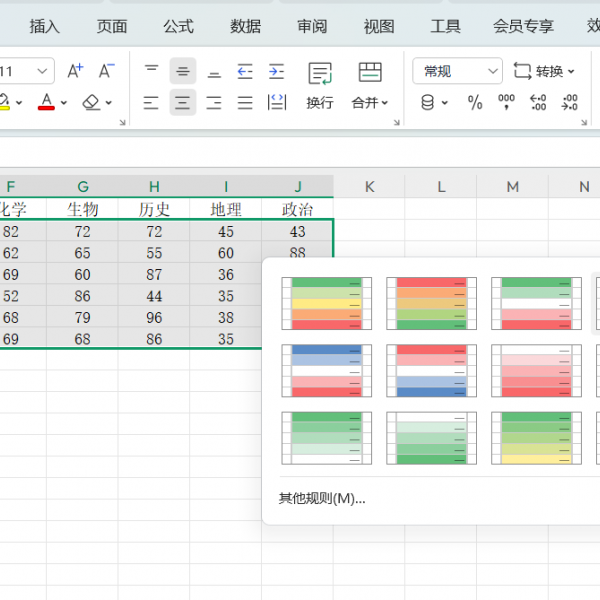Click the increase indent icon
The width and height of the screenshot is (600, 600).
[x=276, y=71]
